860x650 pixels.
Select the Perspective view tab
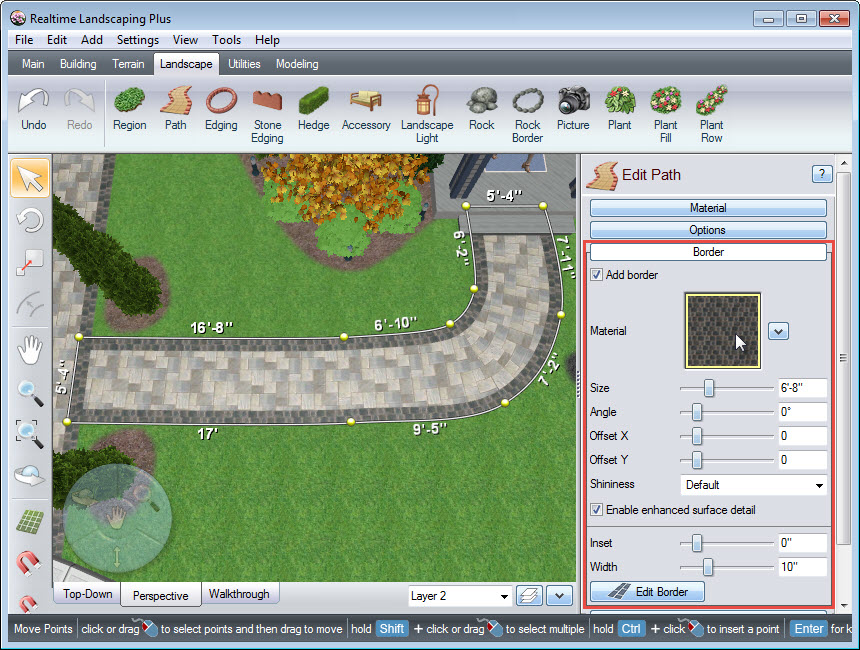pyautogui.click(x=160, y=595)
